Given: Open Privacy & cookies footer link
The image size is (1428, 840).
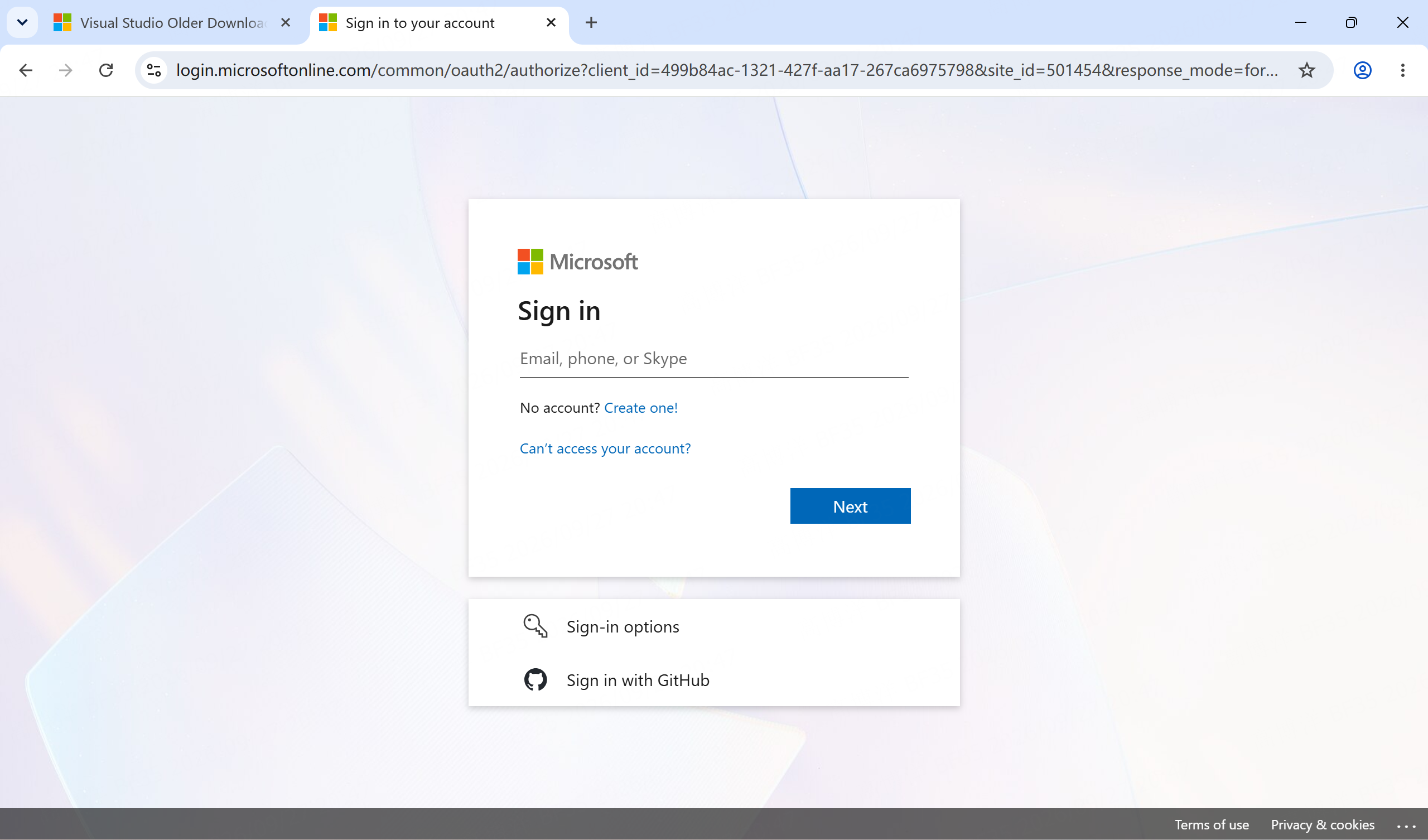Looking at the screenshot, I should click(x=1323, y=825).
